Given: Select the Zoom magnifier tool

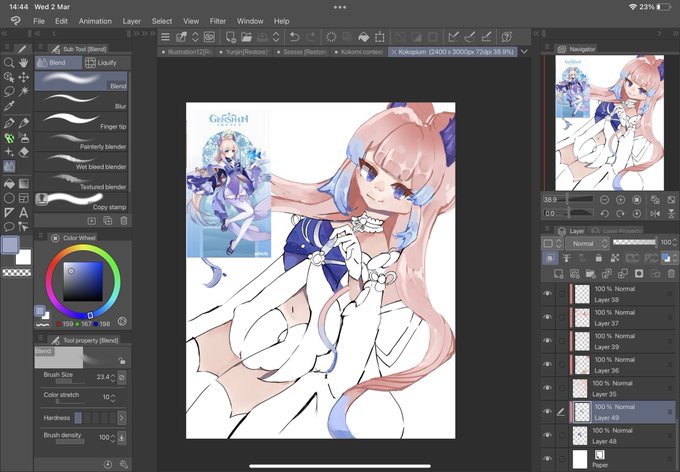Looking at the screenshot, I should pyautogui.click(x=9, y=63).
